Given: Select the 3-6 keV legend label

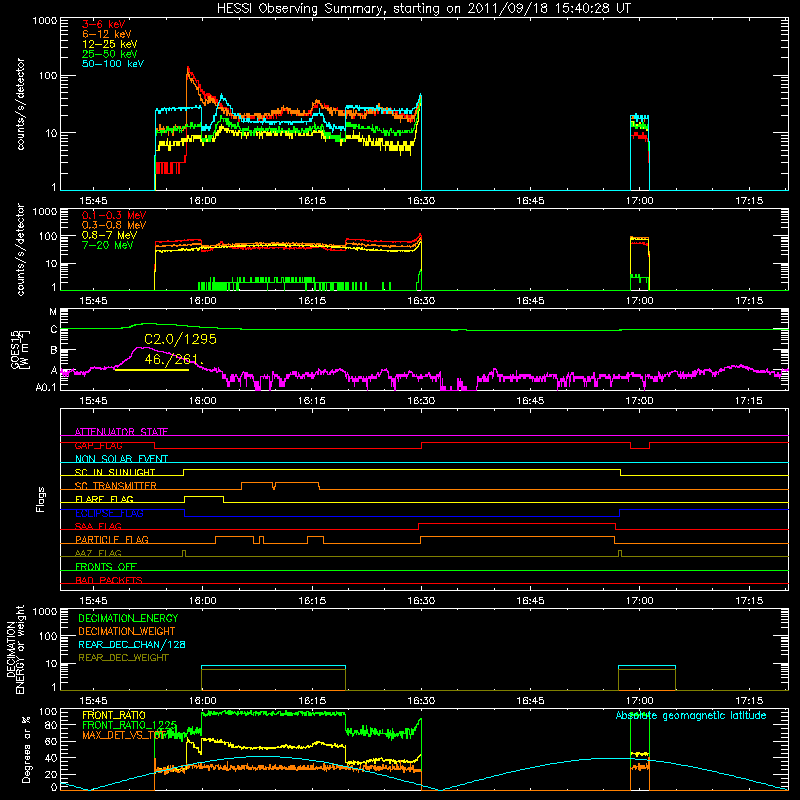Looking at the screenshot, I should click(x=103, y=24).
